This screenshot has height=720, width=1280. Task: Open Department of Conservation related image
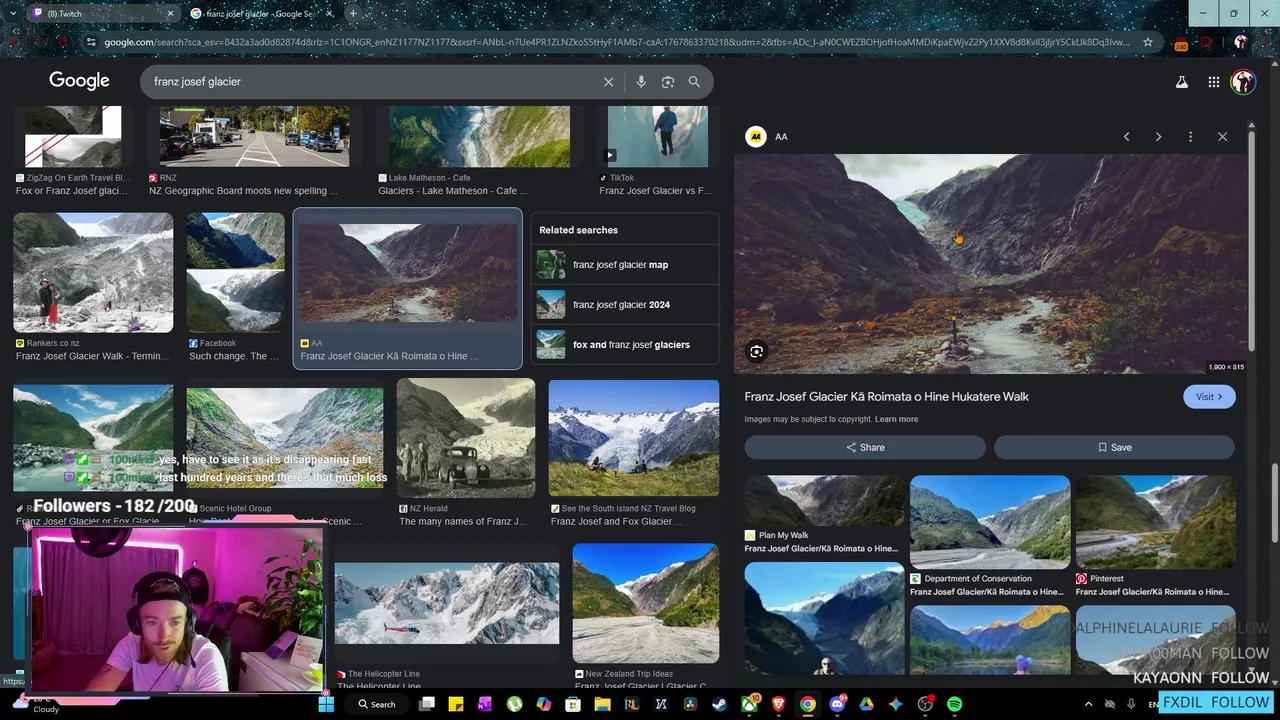point(990,522)
